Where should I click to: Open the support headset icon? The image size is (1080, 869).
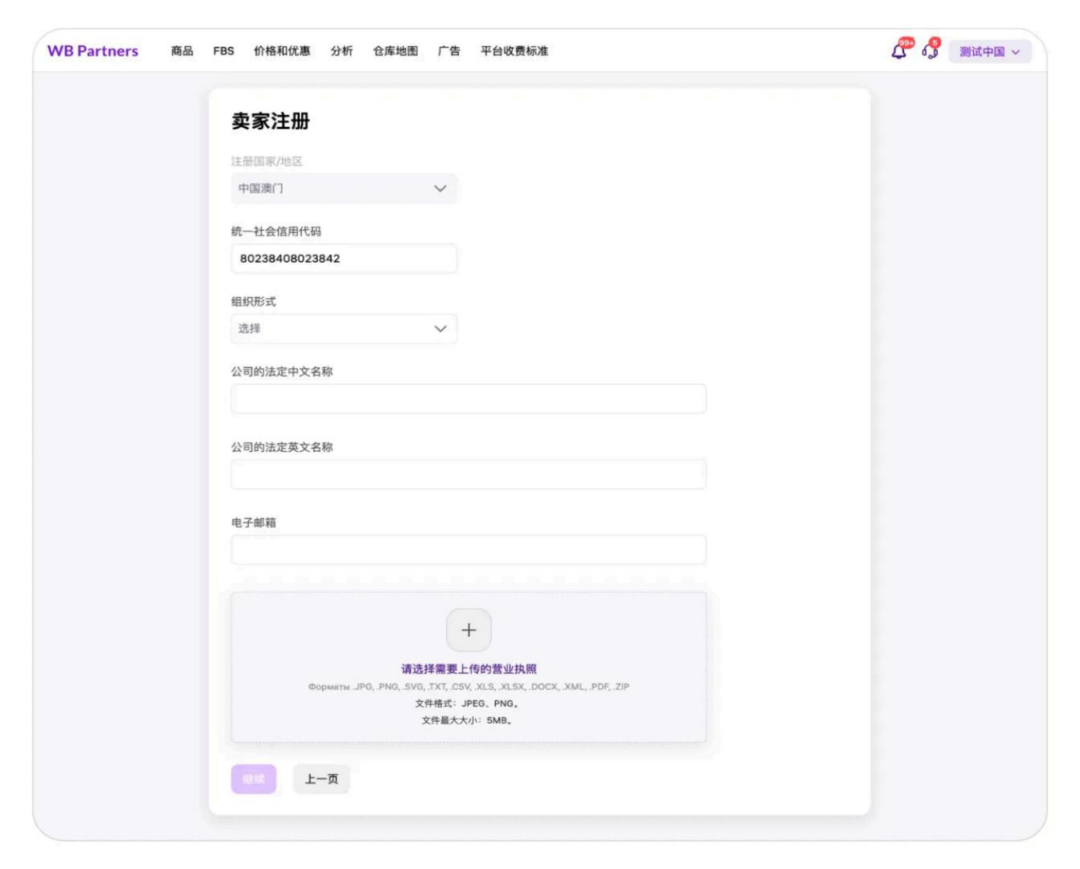(x=930, y=52)
